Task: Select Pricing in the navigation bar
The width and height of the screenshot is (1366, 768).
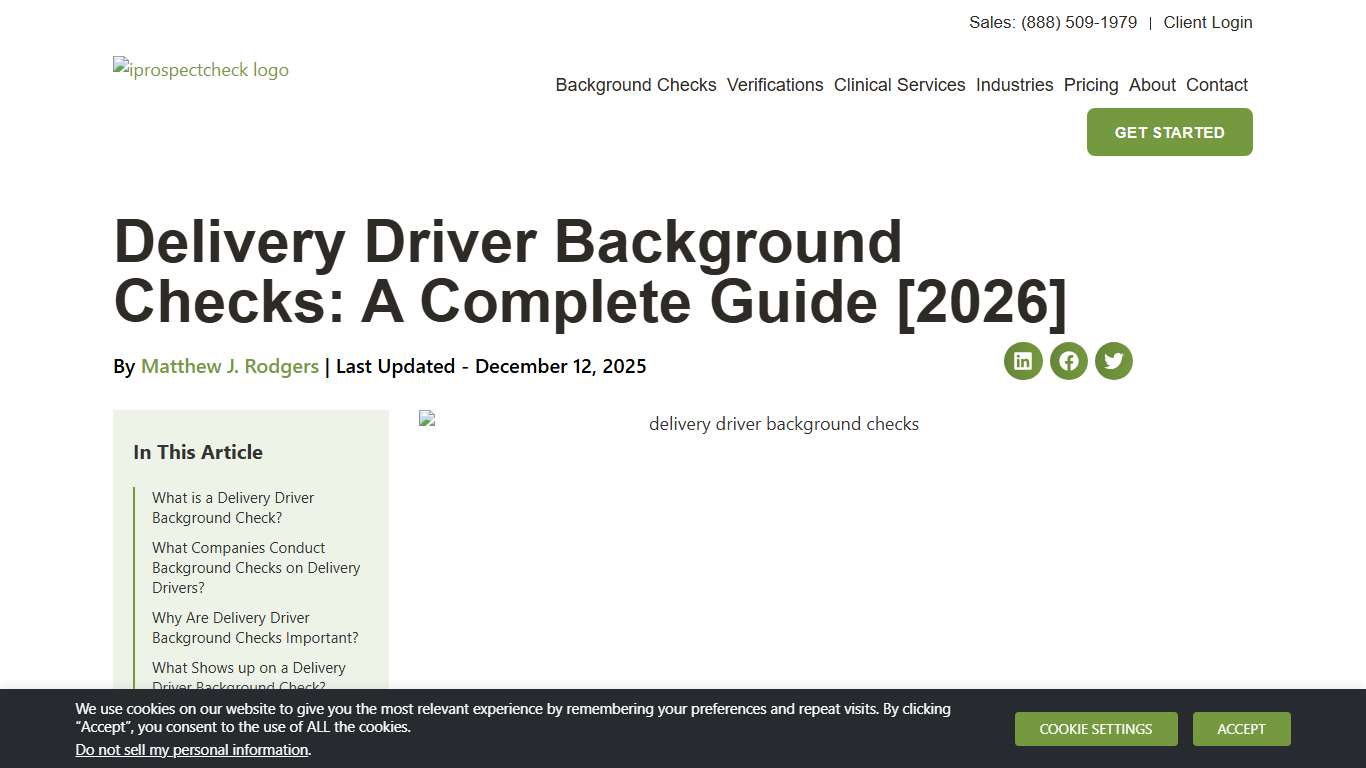Action: [1090, 85]
